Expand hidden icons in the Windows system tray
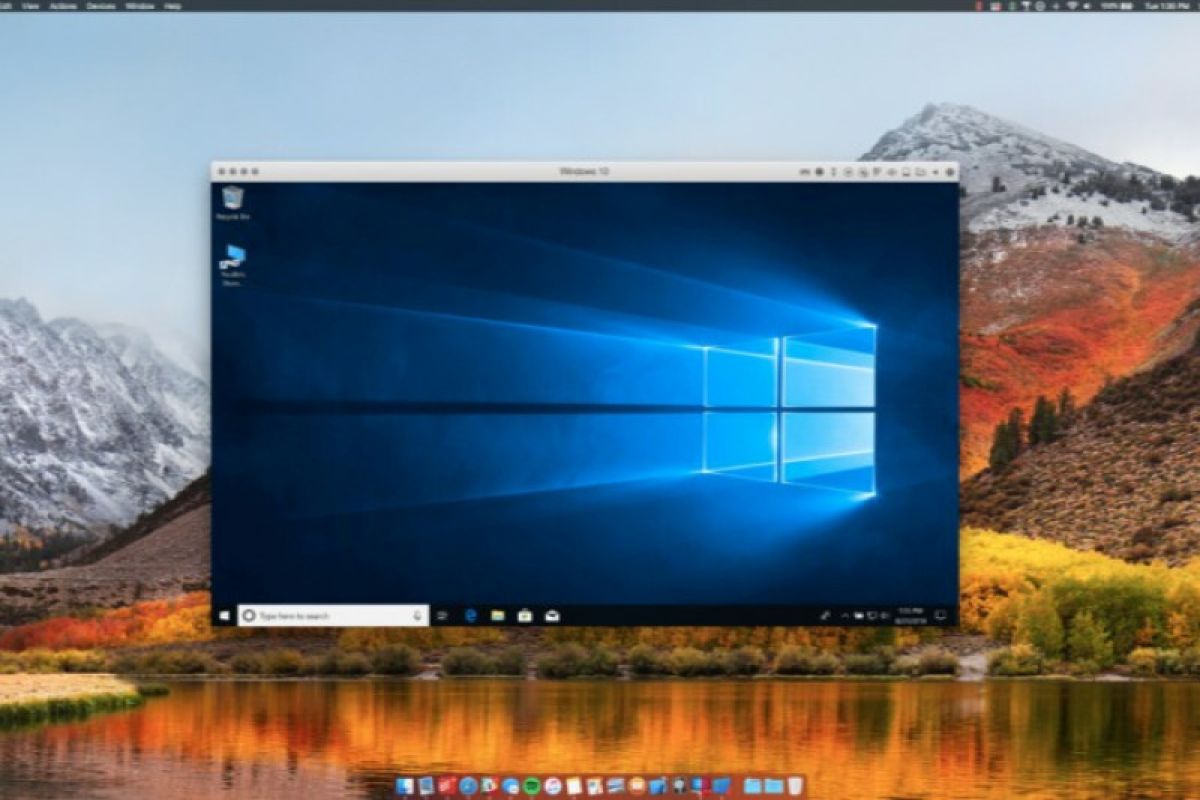 click(x=843, y=616)
